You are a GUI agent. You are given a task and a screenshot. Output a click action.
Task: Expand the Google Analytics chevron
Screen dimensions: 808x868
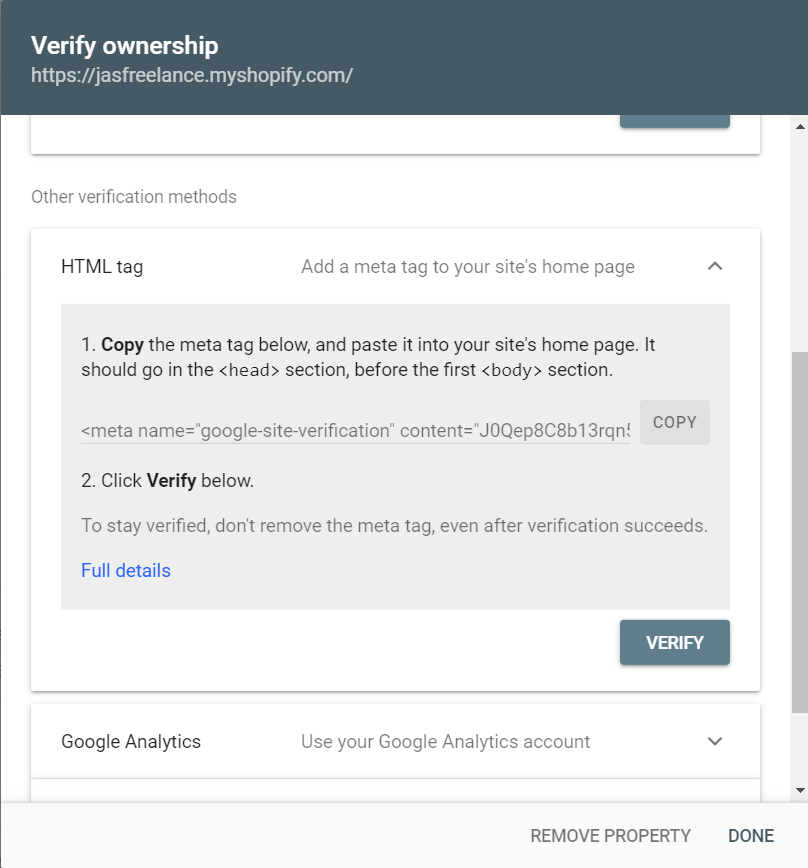pos(714,741)
